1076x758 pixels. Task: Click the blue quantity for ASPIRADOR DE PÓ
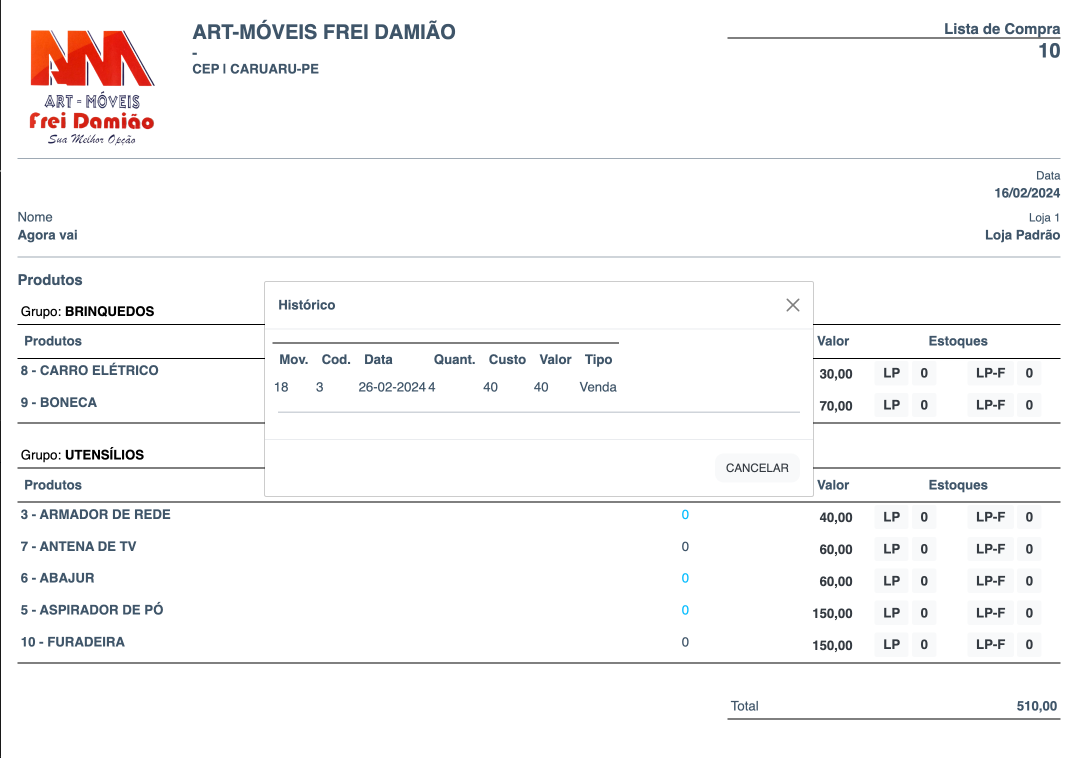(685, 611)
